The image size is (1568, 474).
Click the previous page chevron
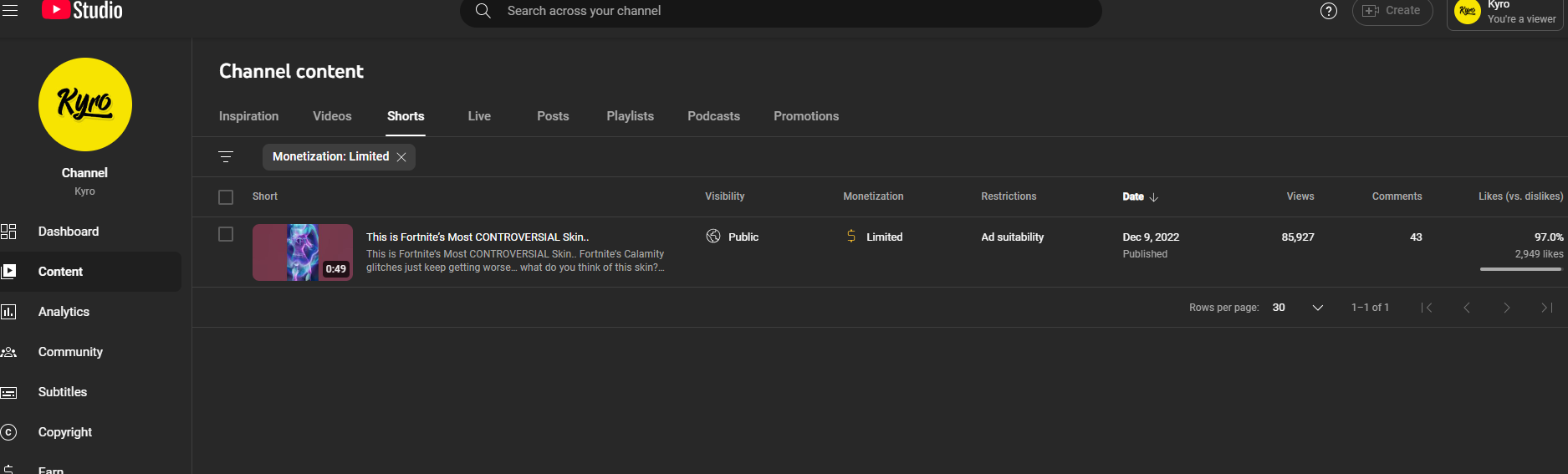[x=1467, y=308]
